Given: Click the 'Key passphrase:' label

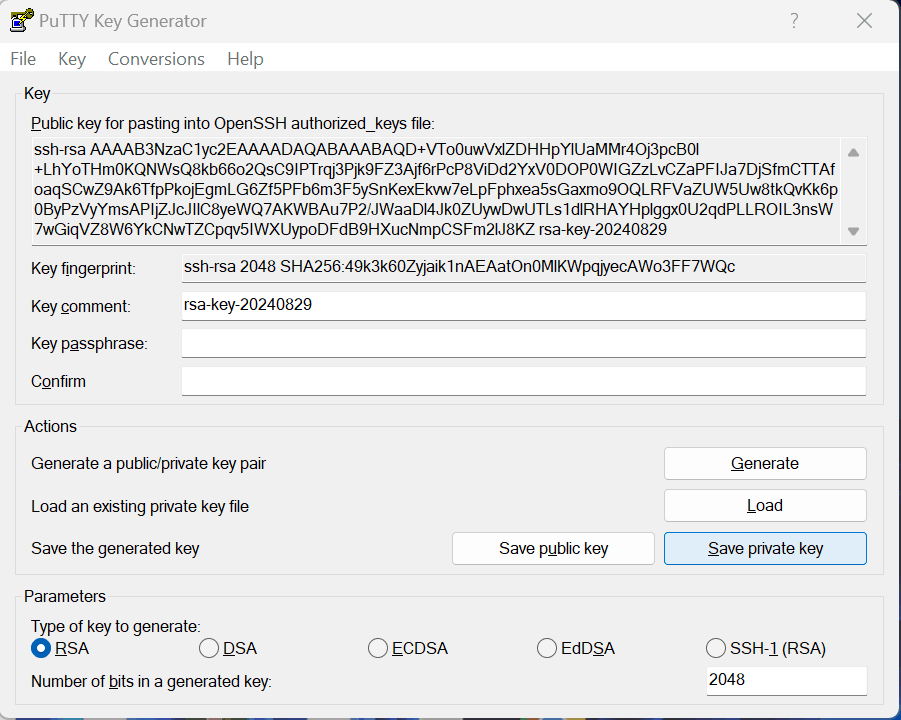Looking at the screenshot, I should (x=89, y=344).
